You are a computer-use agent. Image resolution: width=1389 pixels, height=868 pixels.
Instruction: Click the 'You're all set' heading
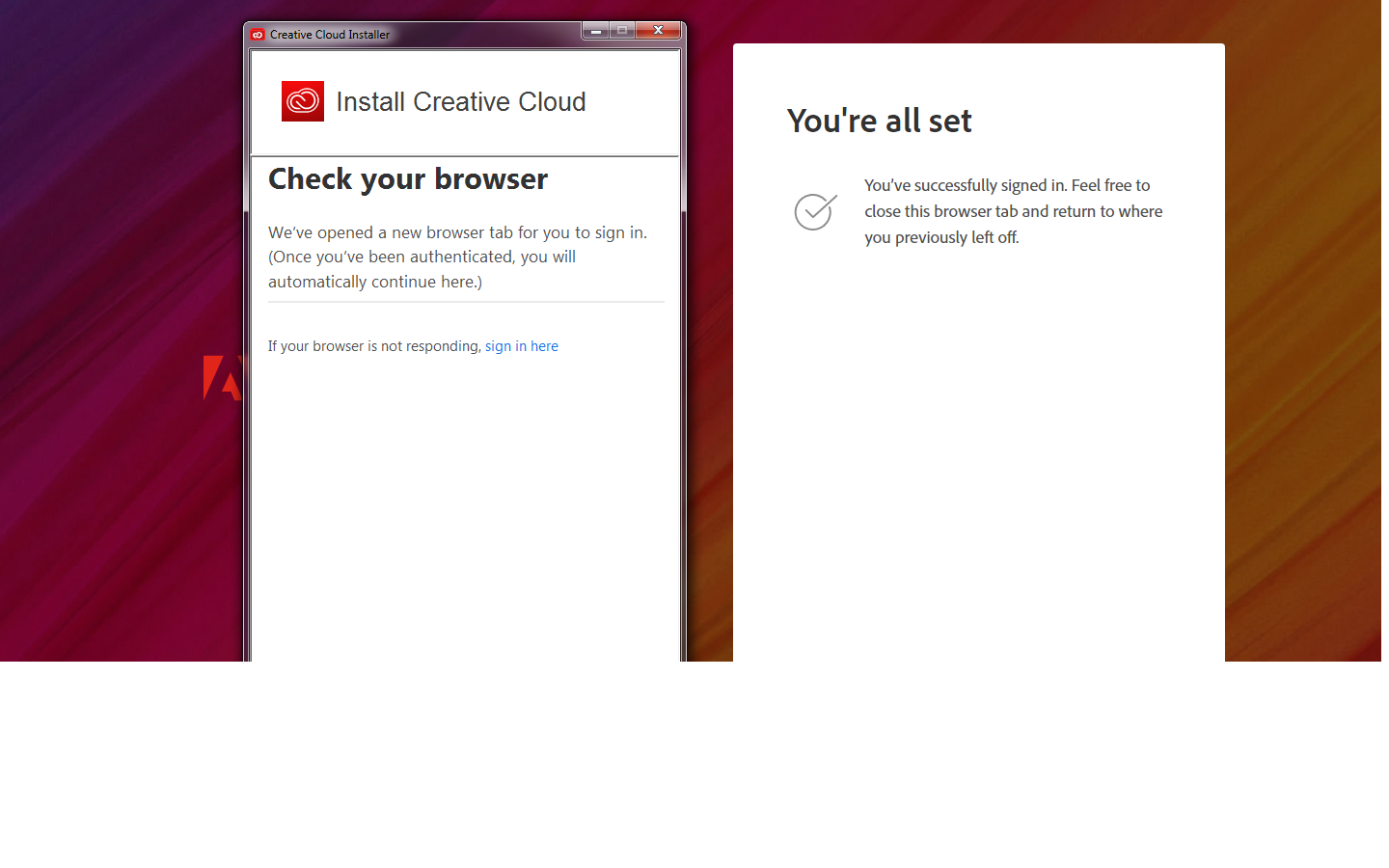point(880,121)
